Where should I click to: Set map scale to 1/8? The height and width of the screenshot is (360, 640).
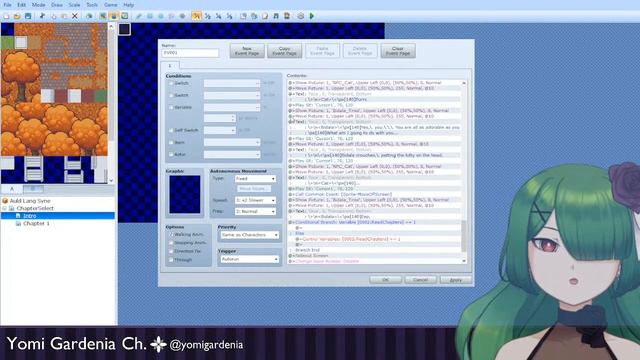229,16
